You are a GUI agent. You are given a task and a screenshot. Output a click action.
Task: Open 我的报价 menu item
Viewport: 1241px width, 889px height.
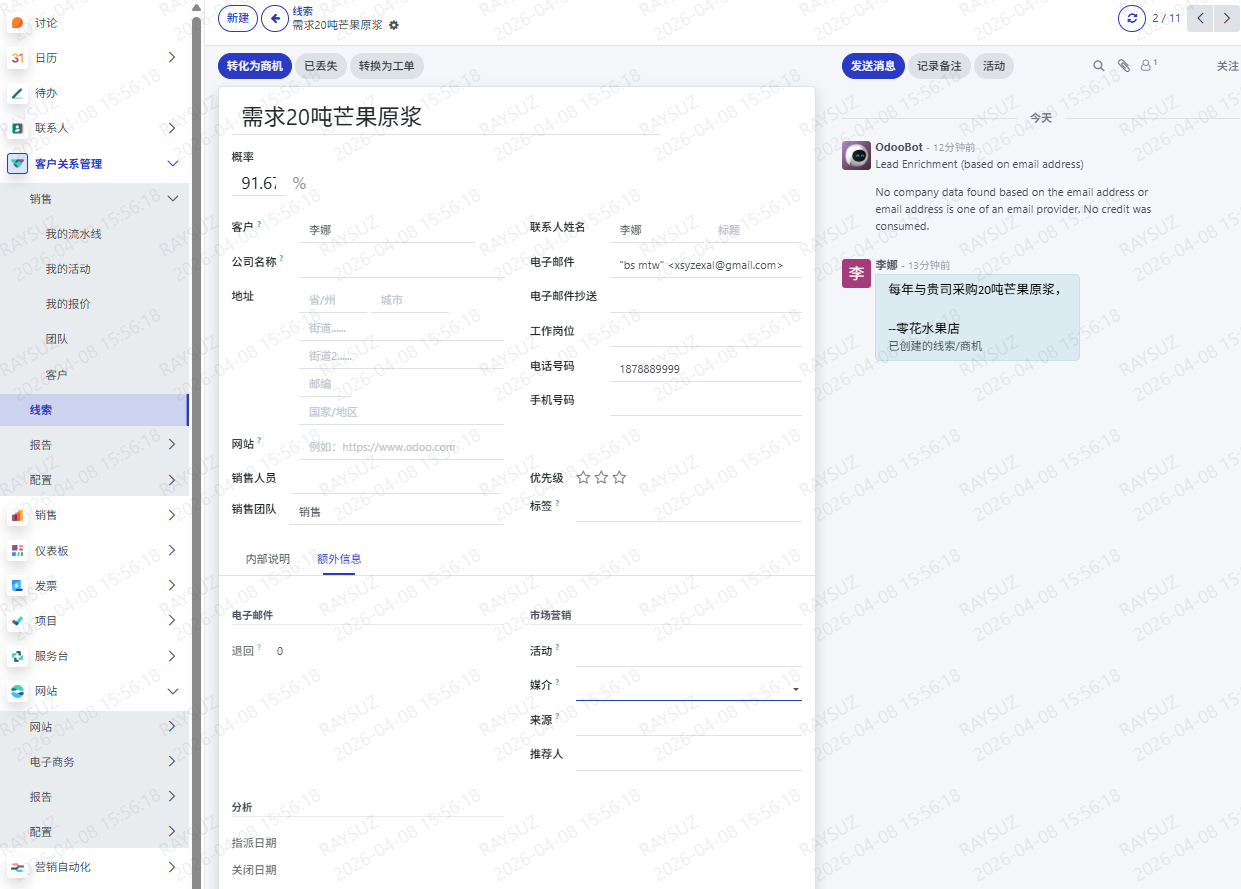tap(68, 304)
